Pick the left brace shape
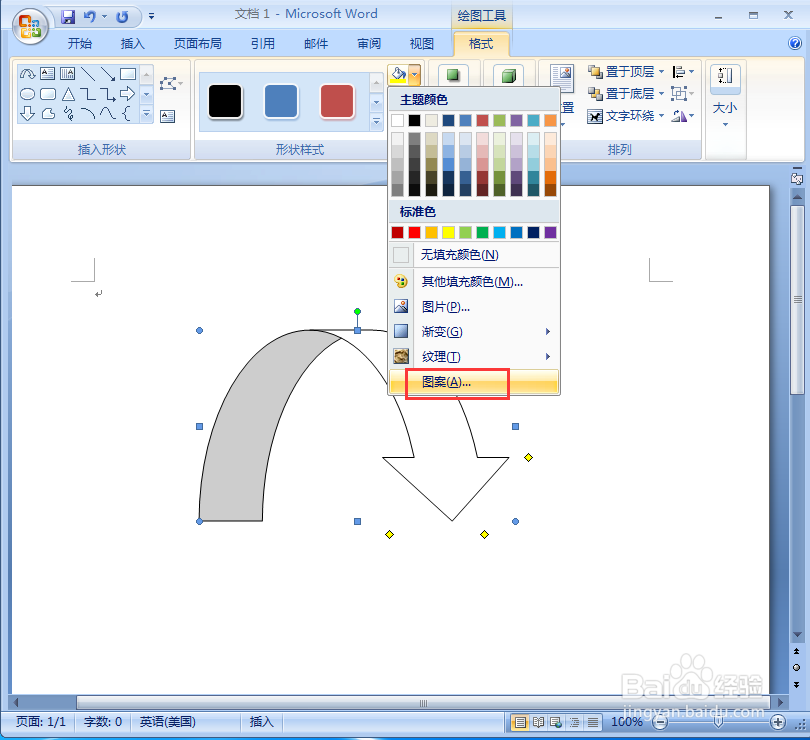 [127, 113]
